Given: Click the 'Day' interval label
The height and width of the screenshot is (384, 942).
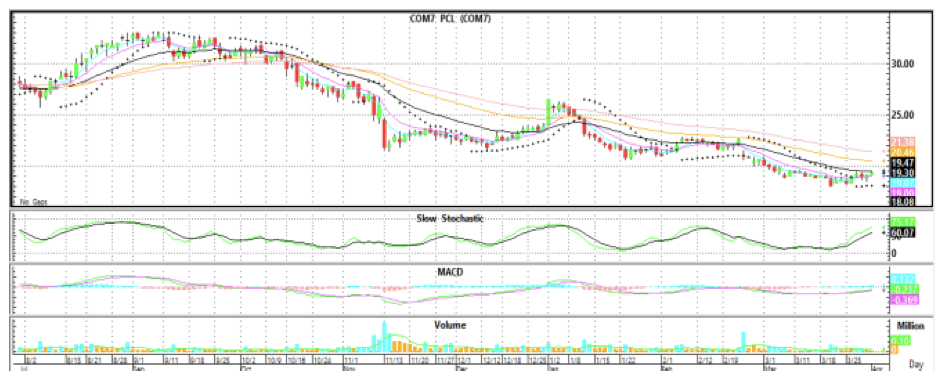Looking at the screenshot, I should point(916,364).
